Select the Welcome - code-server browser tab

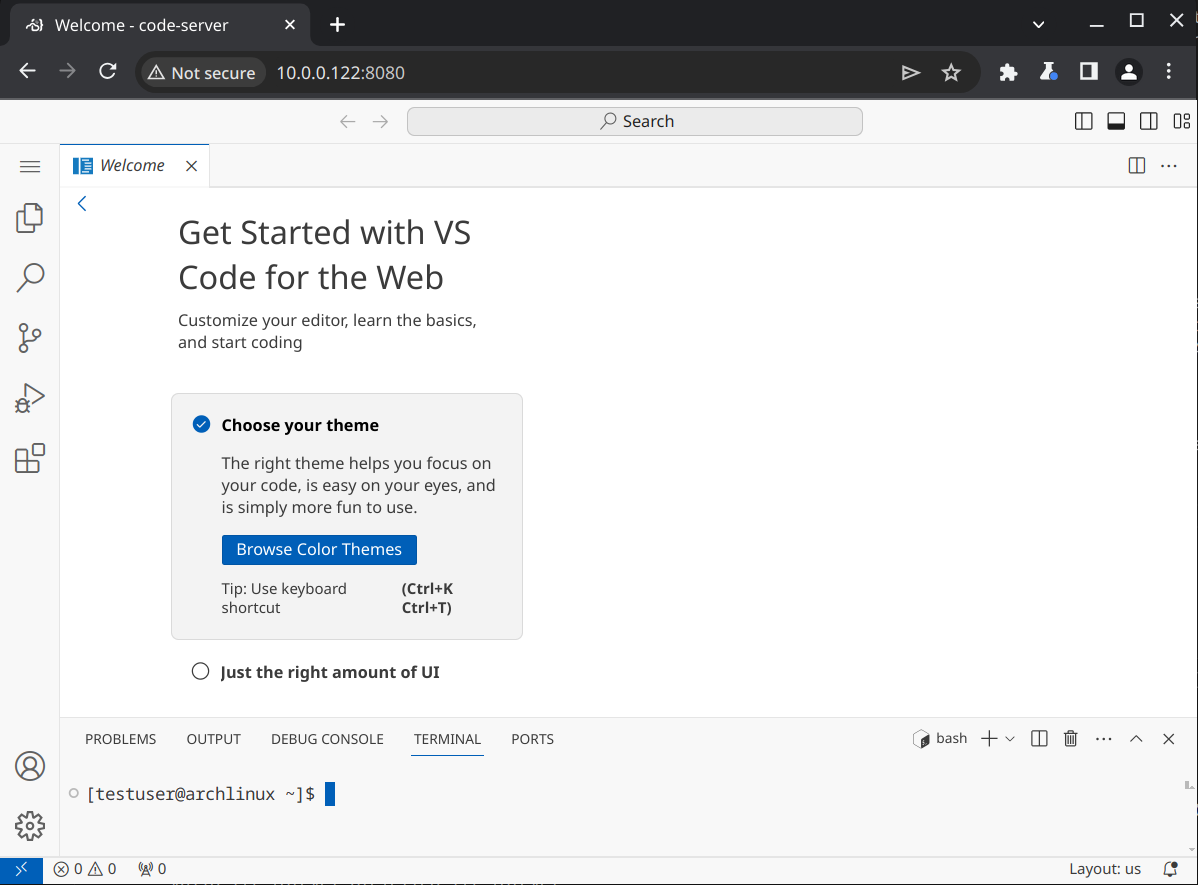pos(160,24)
